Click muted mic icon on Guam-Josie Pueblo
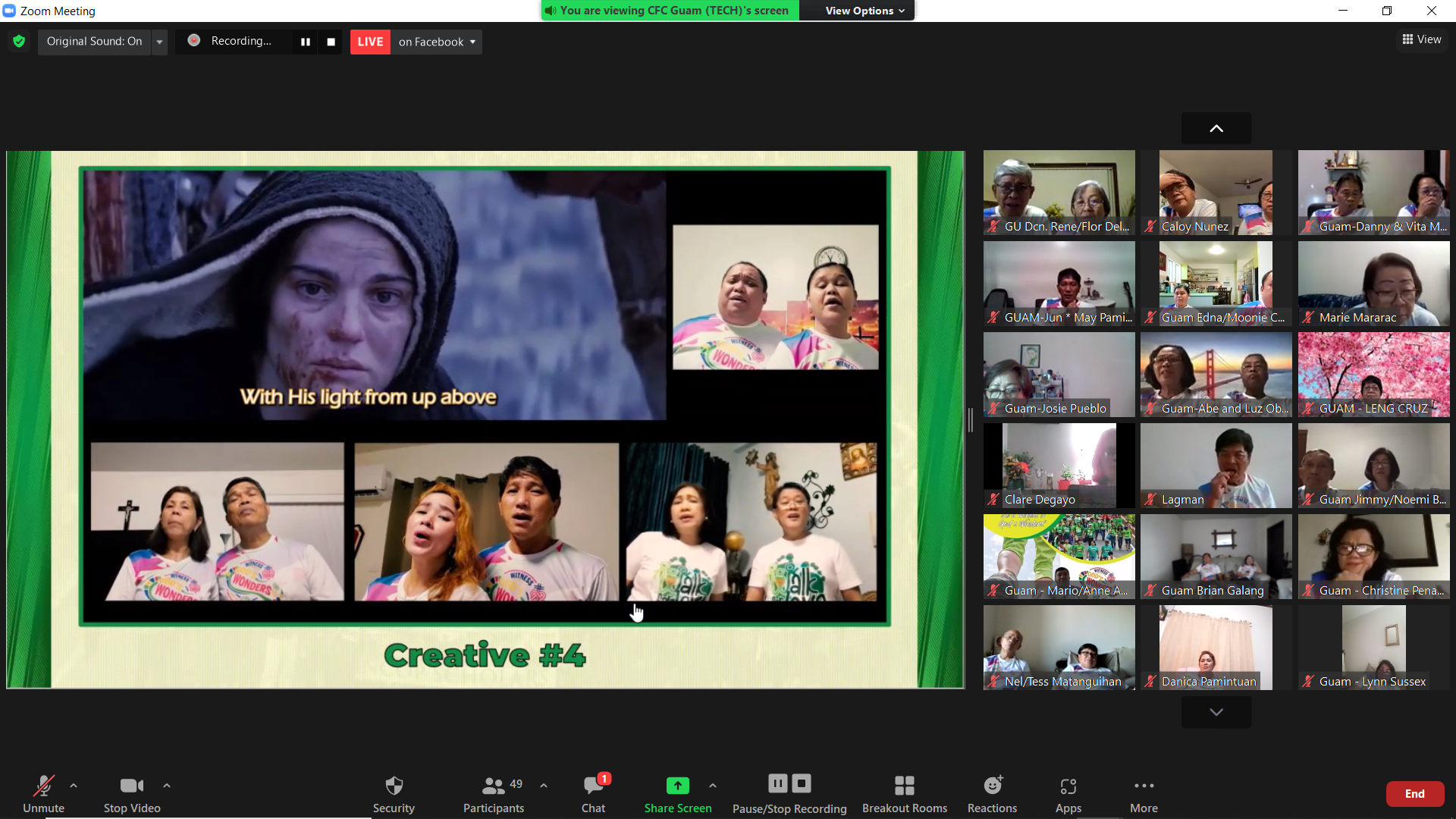Screen dimensions: 1456x819 pyautogui.click(x=993, y=408)
